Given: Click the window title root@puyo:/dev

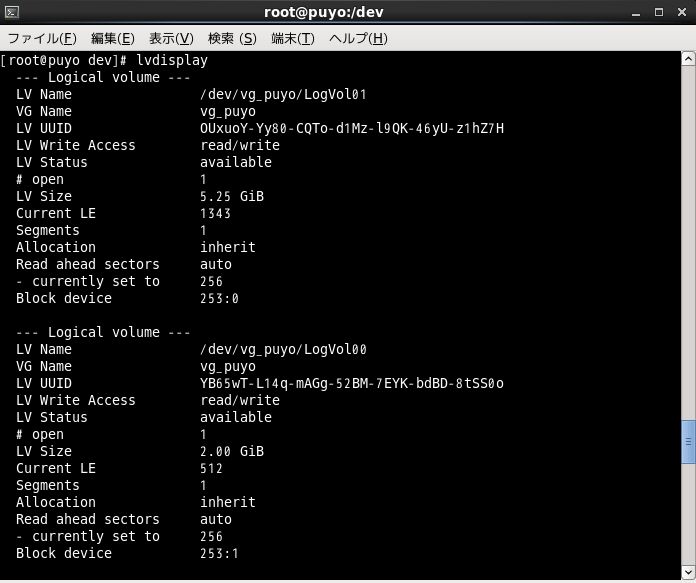Looking at the screenshot, I should click(x=324, y=12).
